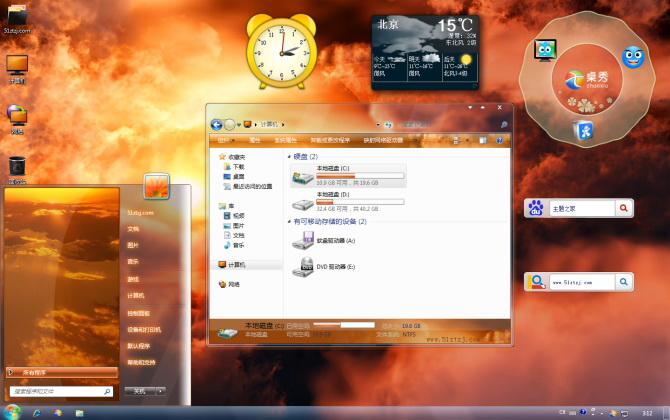Image resolution: width=670 pixels, height=420 pixels.
Task: Click 映射网络驱动器 in the toolbar
Action: click(x=383, y=140)
